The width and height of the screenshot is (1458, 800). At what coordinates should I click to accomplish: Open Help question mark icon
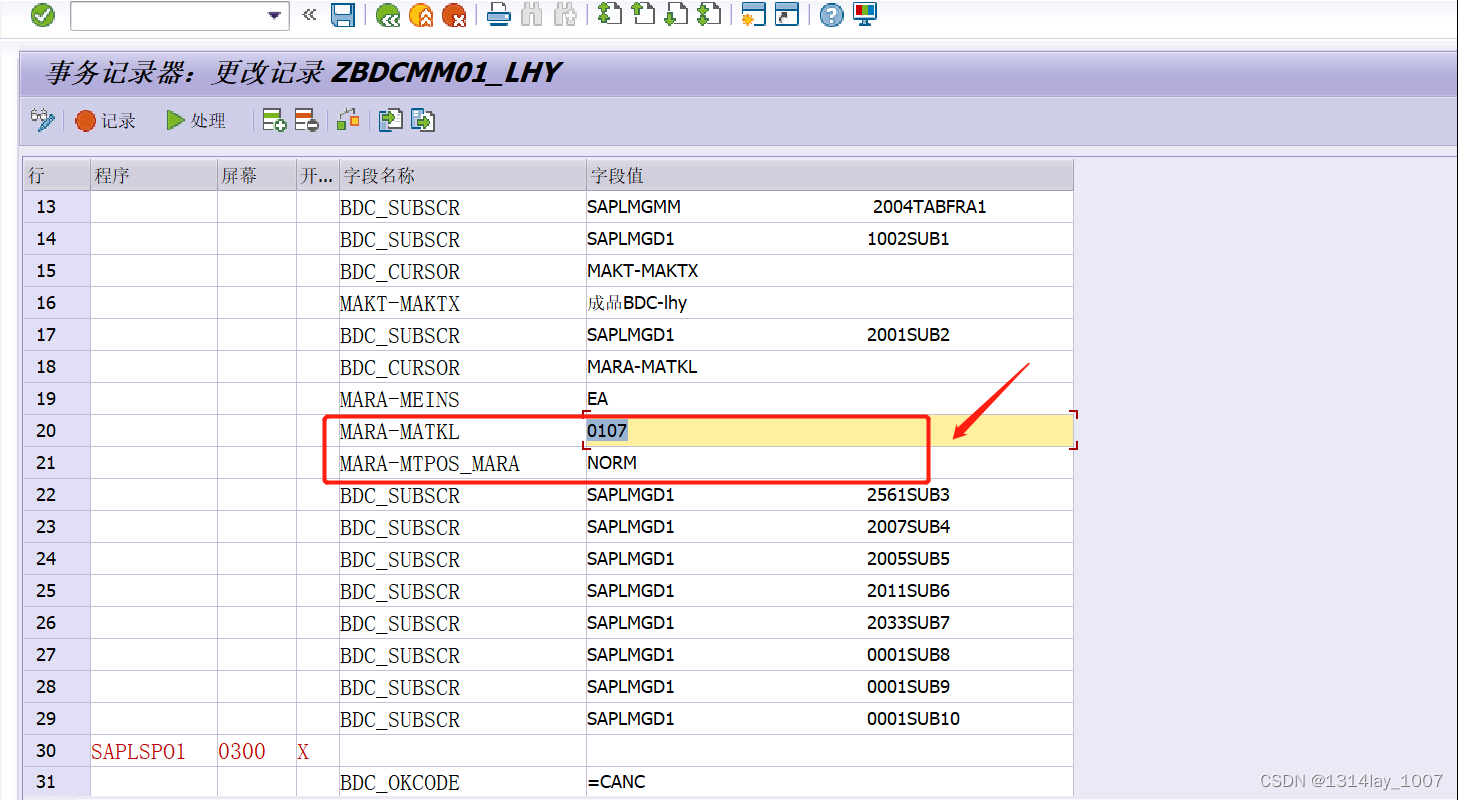click(831, 15)
